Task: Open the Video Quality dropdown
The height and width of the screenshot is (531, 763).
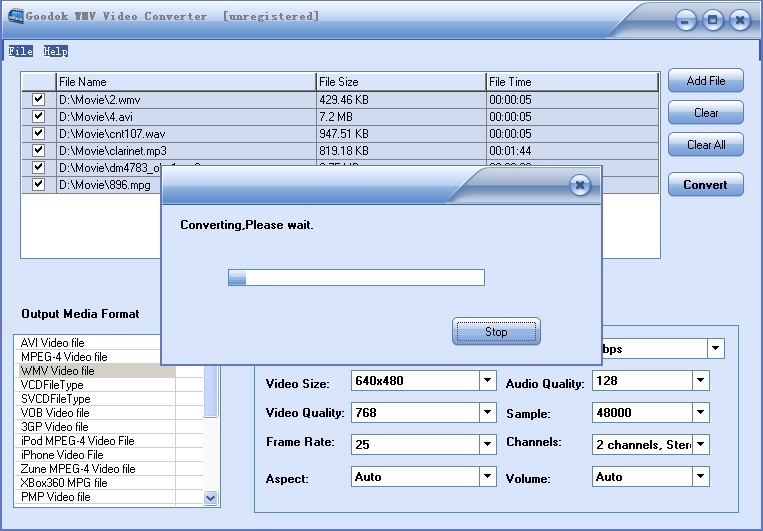Action: click(487, 413)
